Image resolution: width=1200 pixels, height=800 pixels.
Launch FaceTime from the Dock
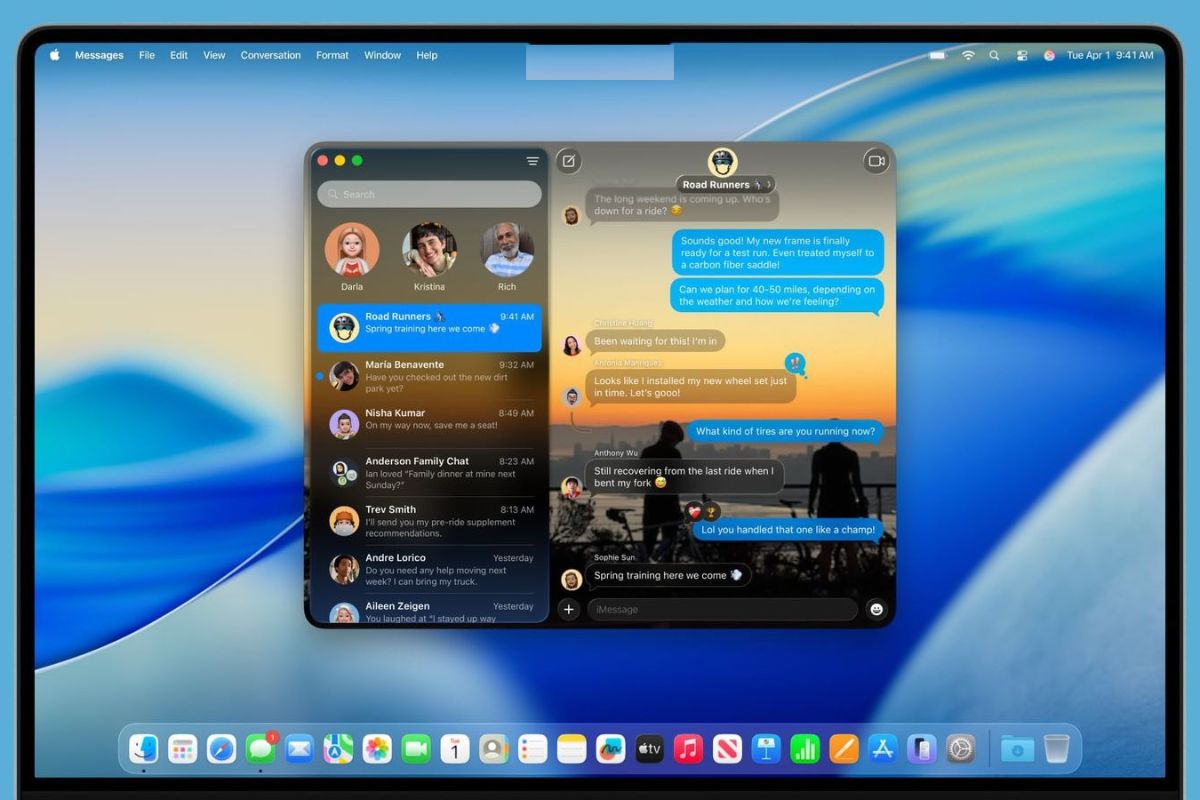click(416, 748)
